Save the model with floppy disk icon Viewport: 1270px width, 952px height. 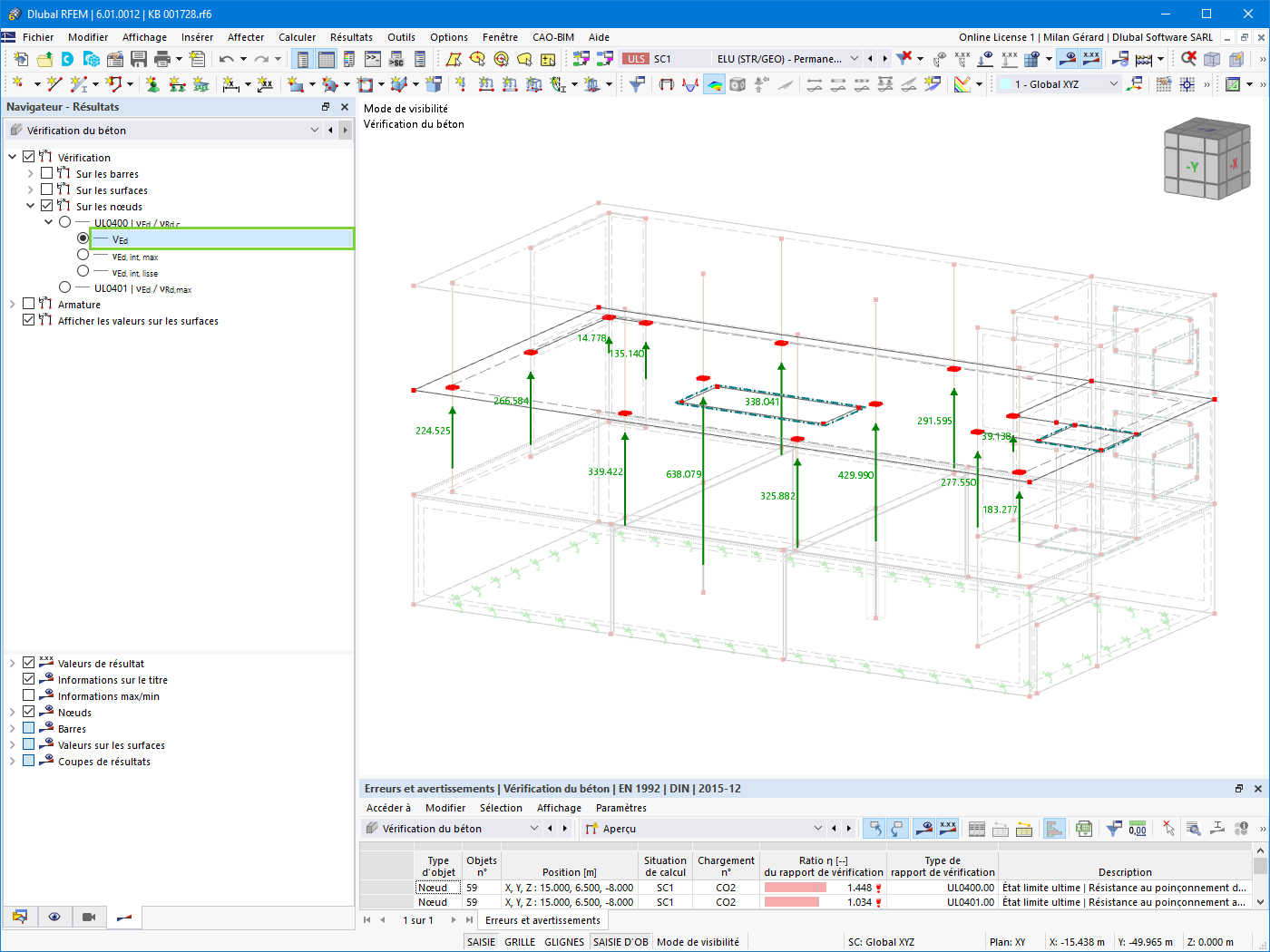(139, 59)
